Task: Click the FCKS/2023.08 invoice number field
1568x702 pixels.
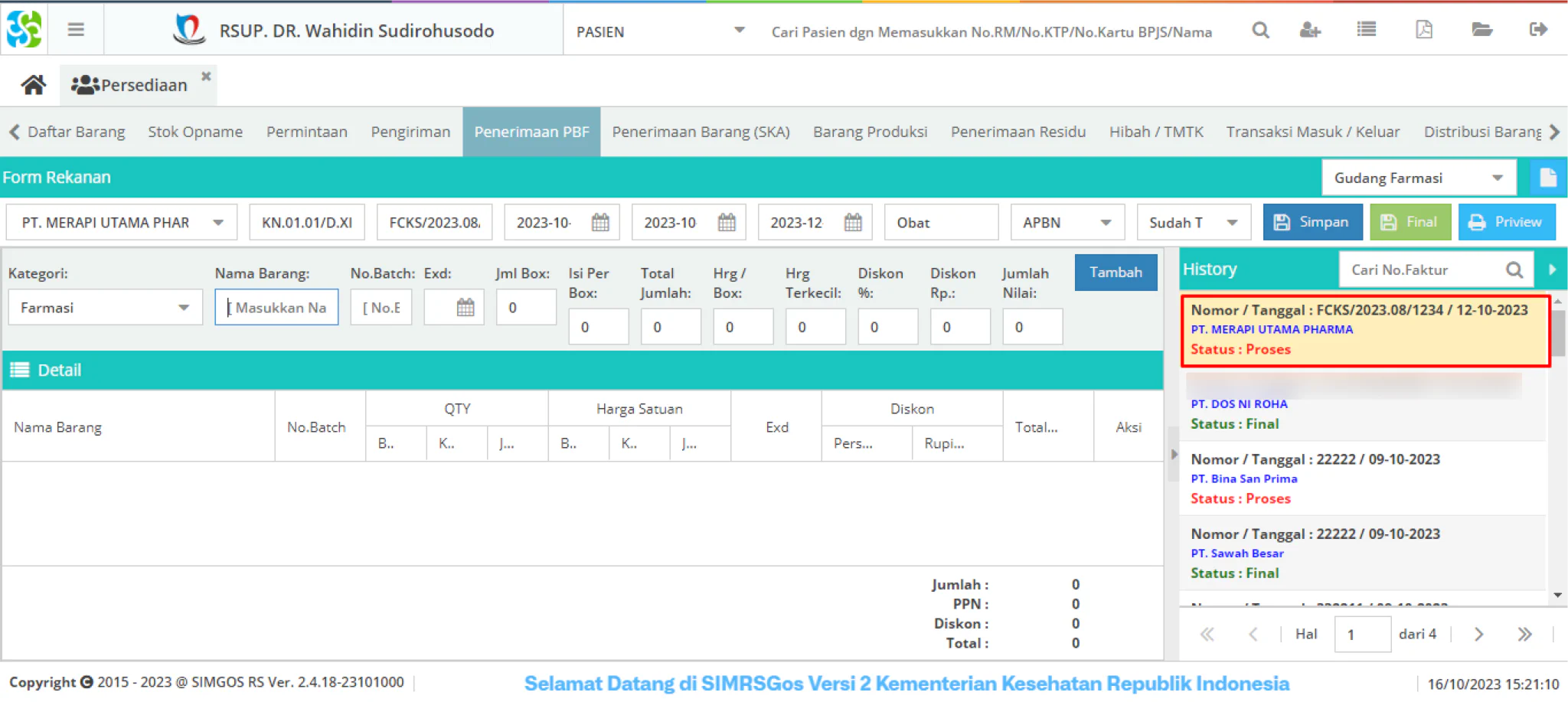Action: (x=434, y=222)
